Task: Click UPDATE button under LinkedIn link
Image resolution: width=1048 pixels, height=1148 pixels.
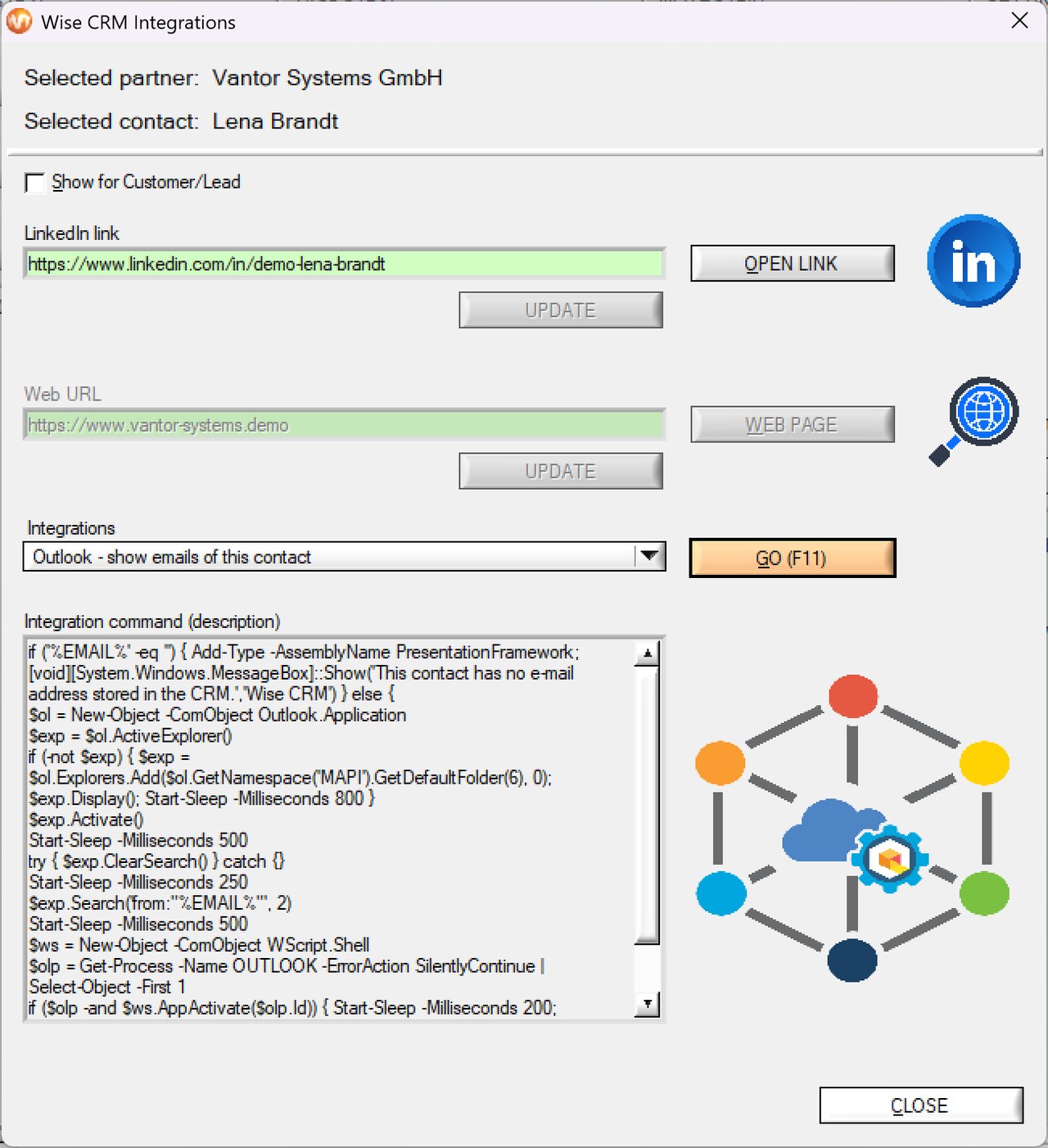Action: pyautogui.click(x=561, y=310)
